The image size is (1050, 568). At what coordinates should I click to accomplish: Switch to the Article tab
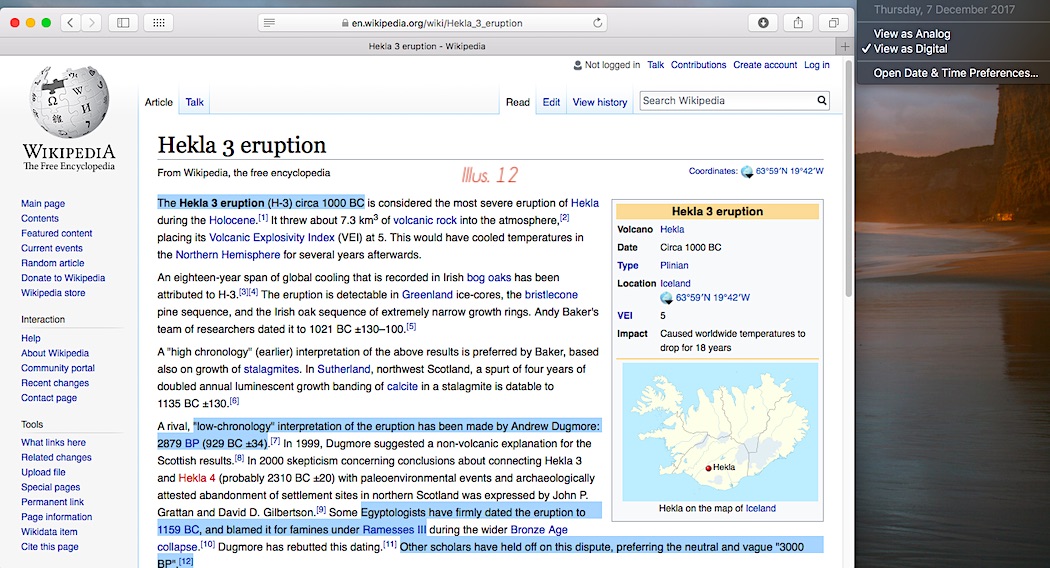coord(159,102)
